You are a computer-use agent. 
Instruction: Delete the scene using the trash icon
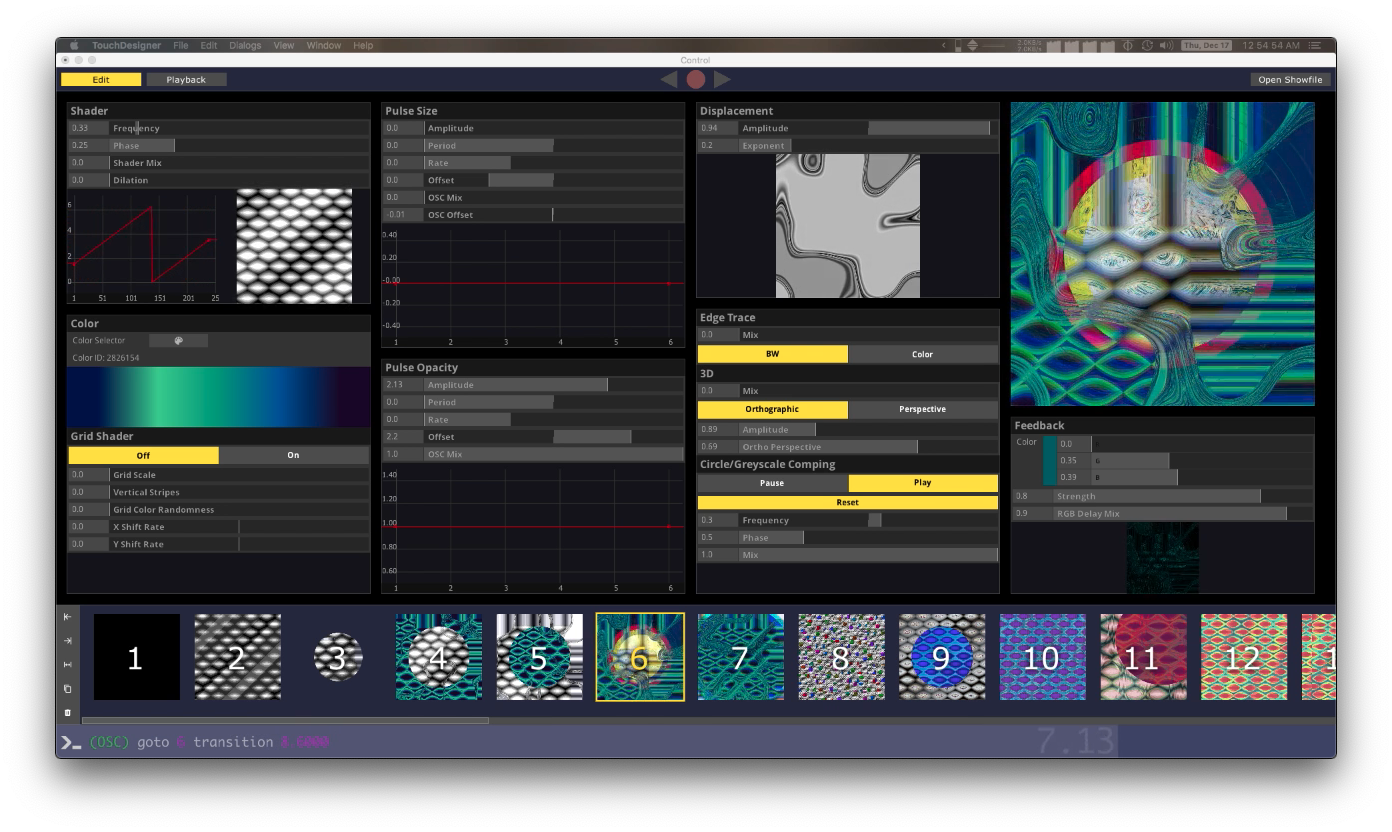pyautogui.click(x=67, y=712)
